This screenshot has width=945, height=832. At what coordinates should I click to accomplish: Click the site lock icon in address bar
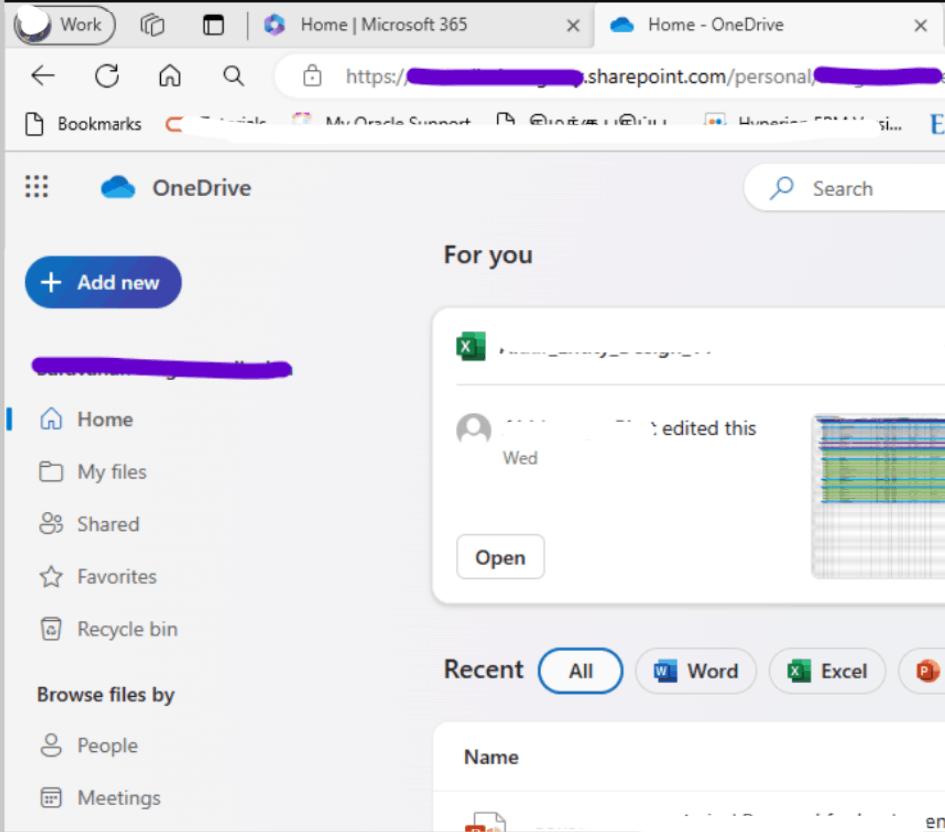click(312, 76)
